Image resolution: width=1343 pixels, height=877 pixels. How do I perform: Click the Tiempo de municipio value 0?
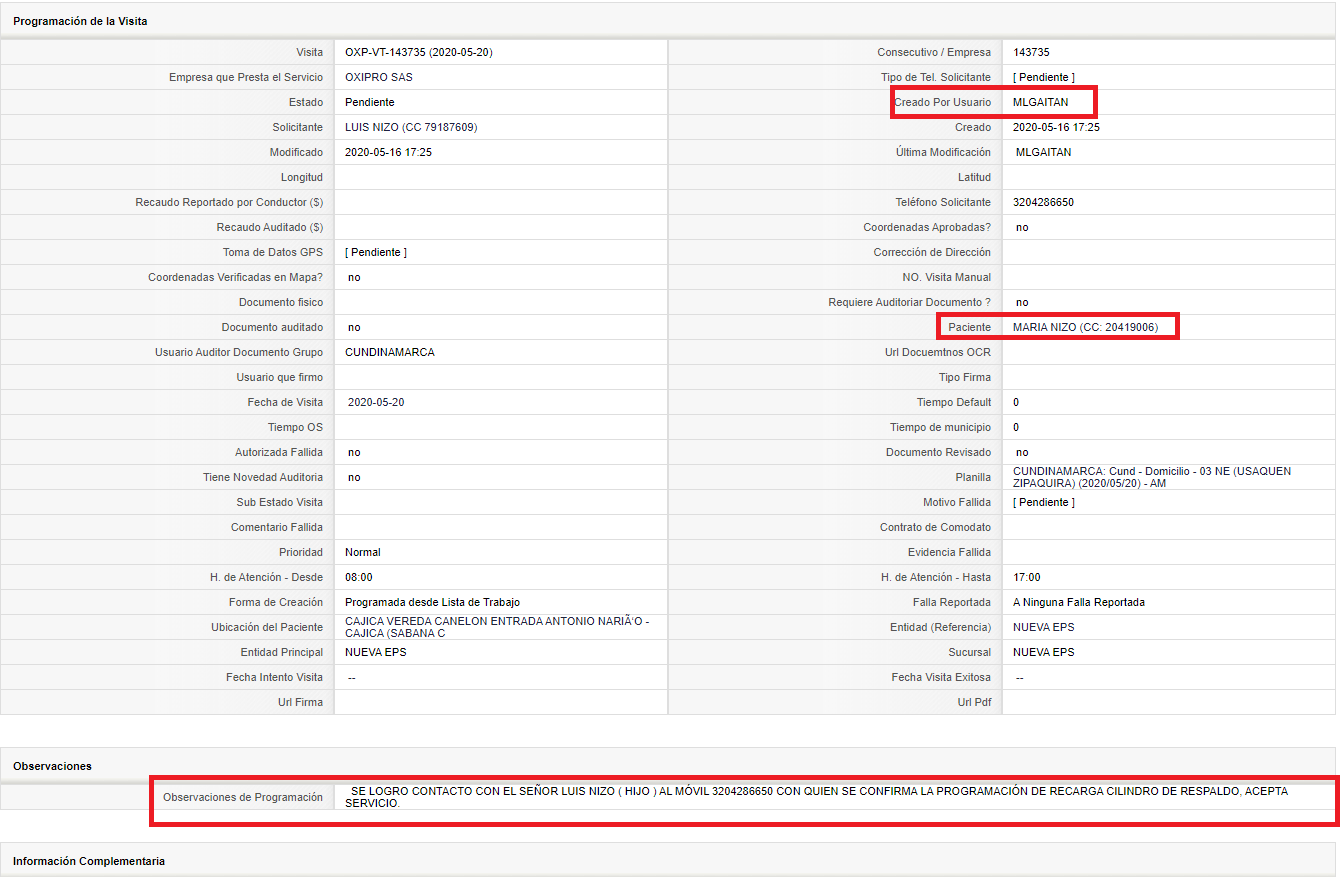click(1016, 427)
